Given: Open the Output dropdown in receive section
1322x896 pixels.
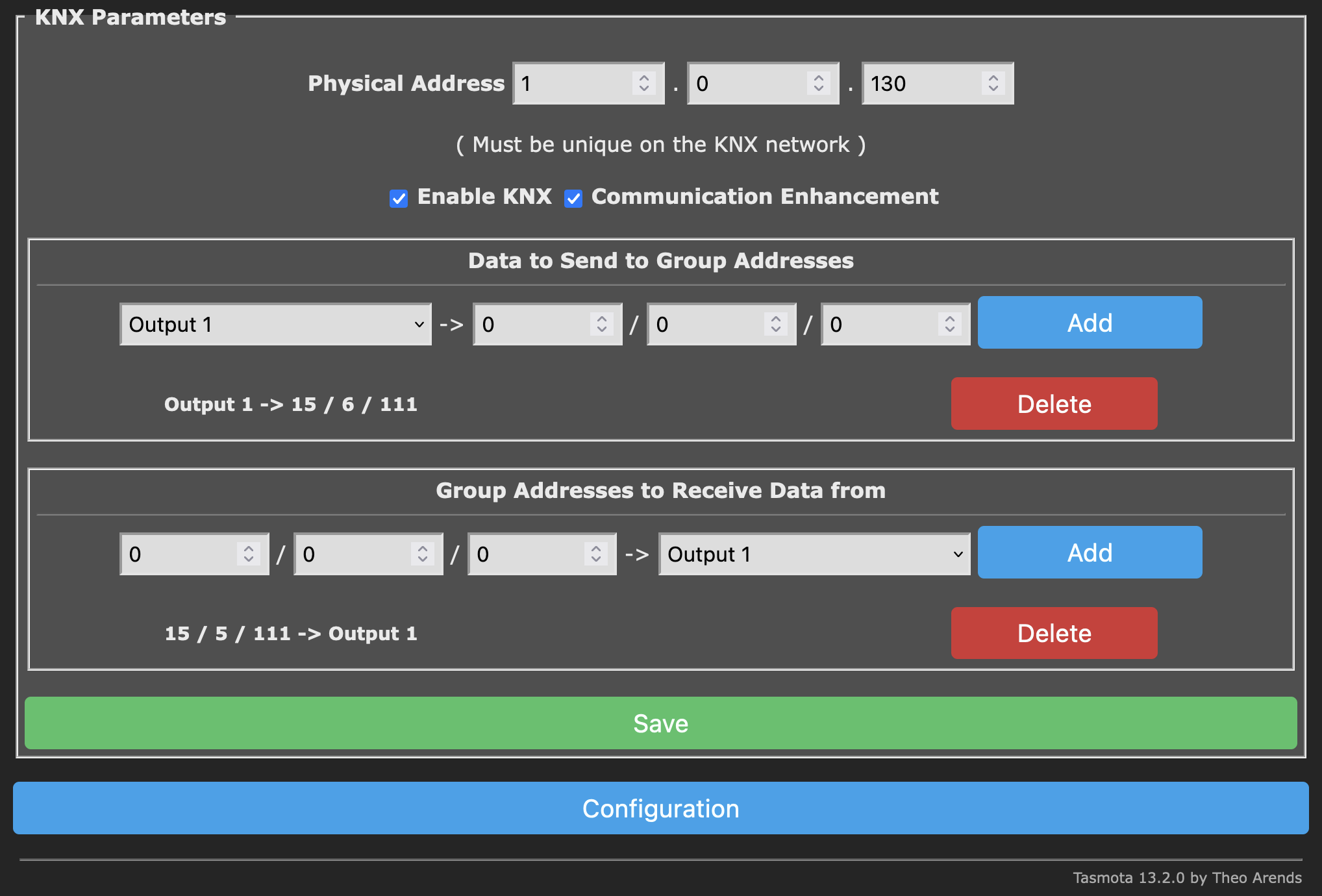Looking at the screenshot, I should pos(814,554).
